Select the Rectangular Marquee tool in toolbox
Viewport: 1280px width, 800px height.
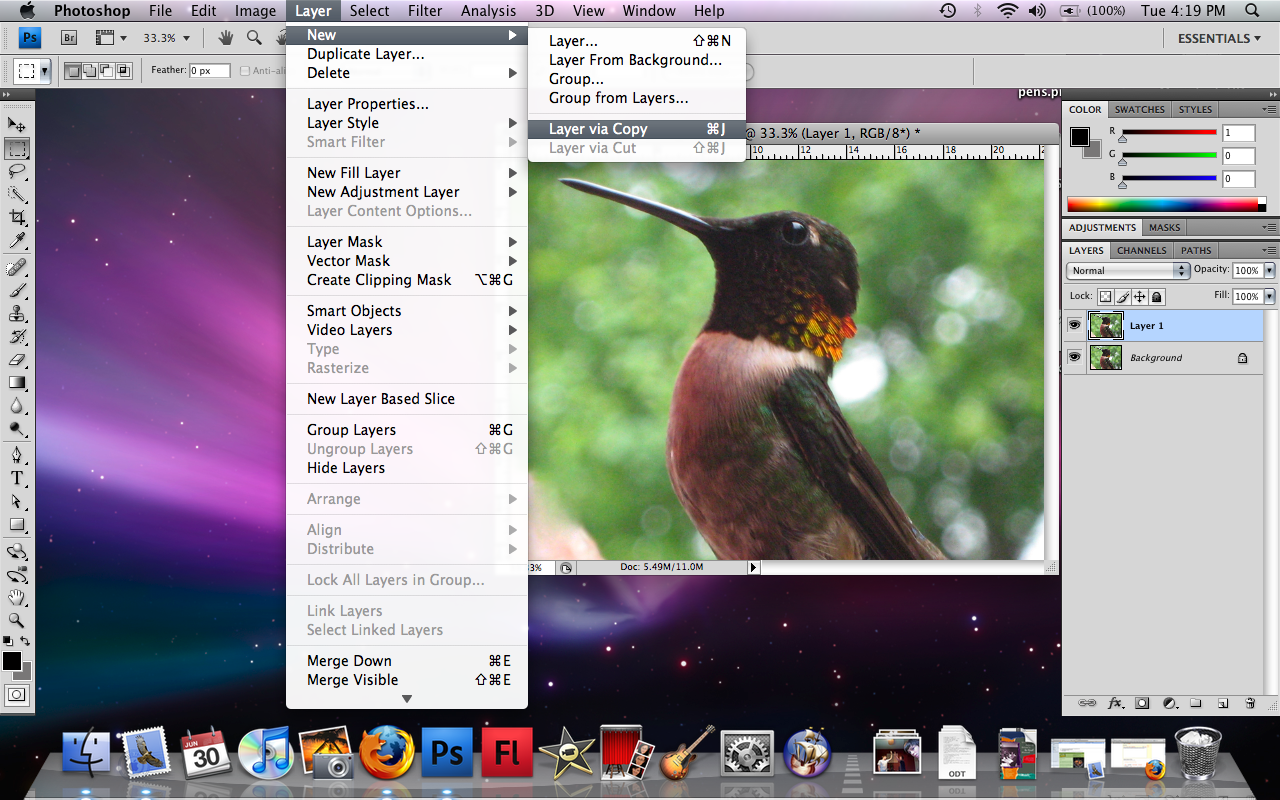[x=17, y=149]
